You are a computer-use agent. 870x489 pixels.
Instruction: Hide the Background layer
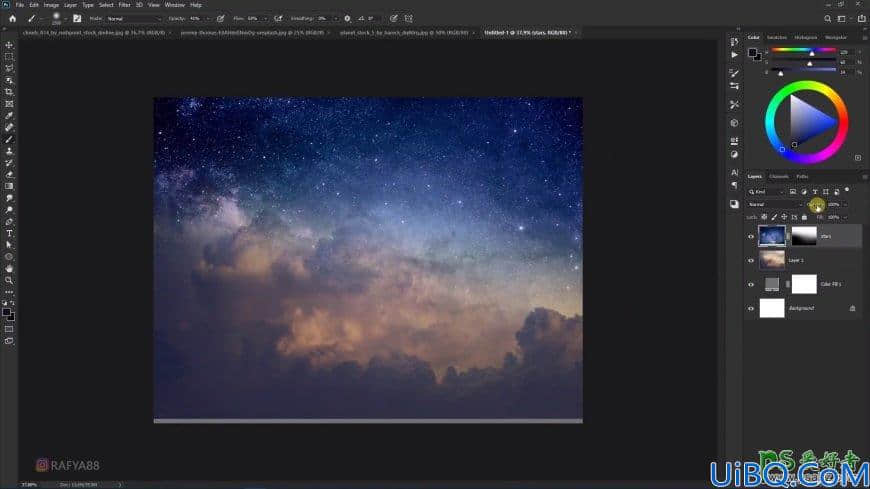tap(751, 308)
